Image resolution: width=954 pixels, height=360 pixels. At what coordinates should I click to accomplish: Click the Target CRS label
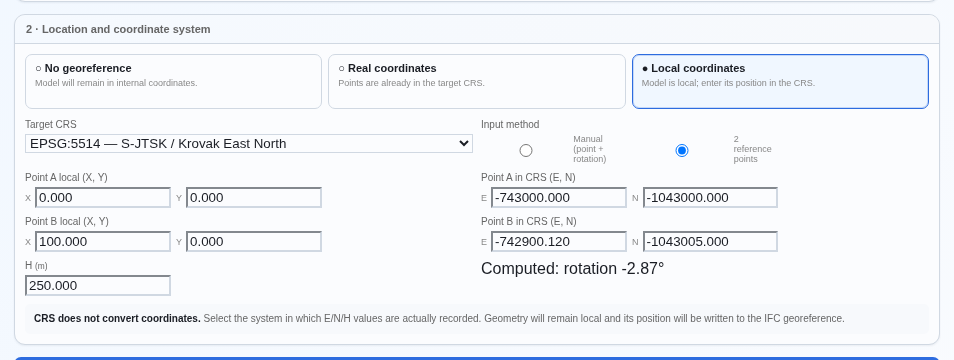click(x=51, y=125)
